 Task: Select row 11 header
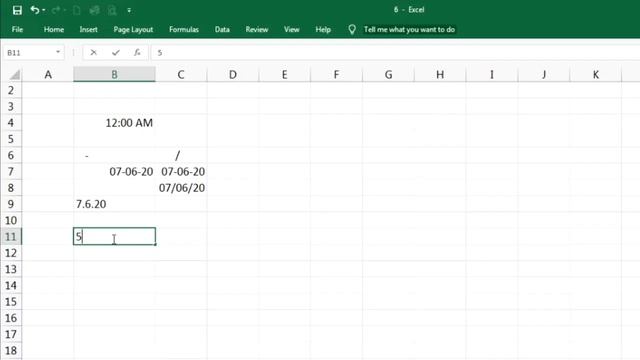11,237
